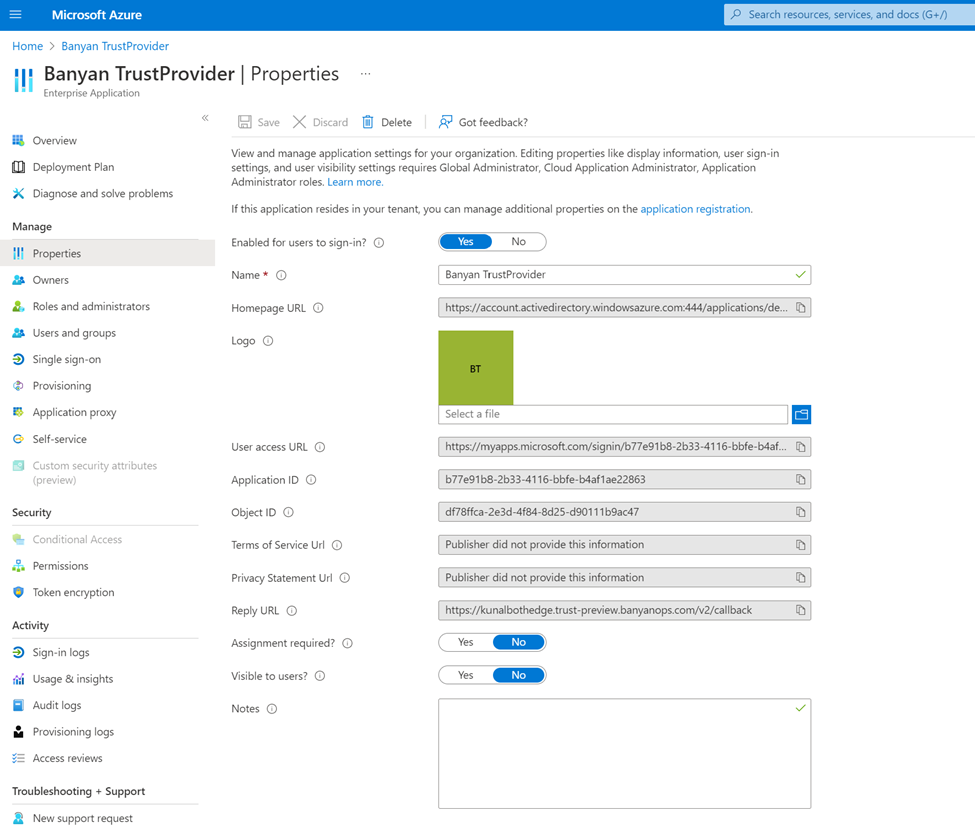The width and height of the screenshot is (975, 833).
Task: Show info tooltip for Enabled for users to sign-in
Action: click(379, 242)
